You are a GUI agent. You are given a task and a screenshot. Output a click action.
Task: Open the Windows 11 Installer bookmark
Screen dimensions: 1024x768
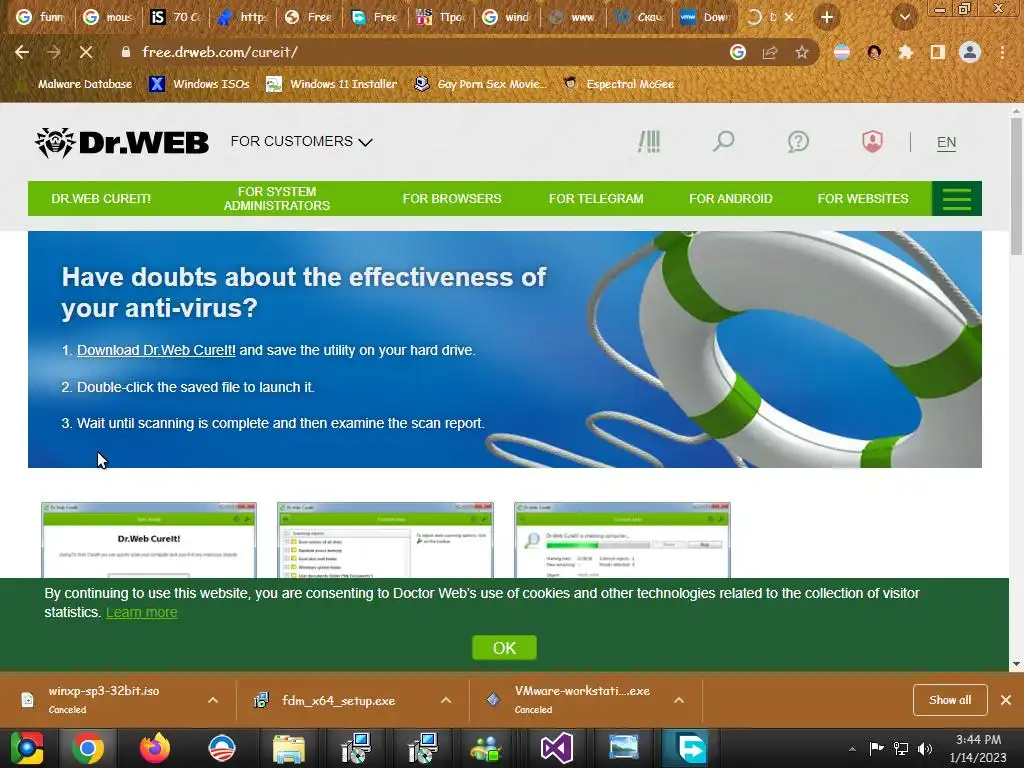point(332,84)
